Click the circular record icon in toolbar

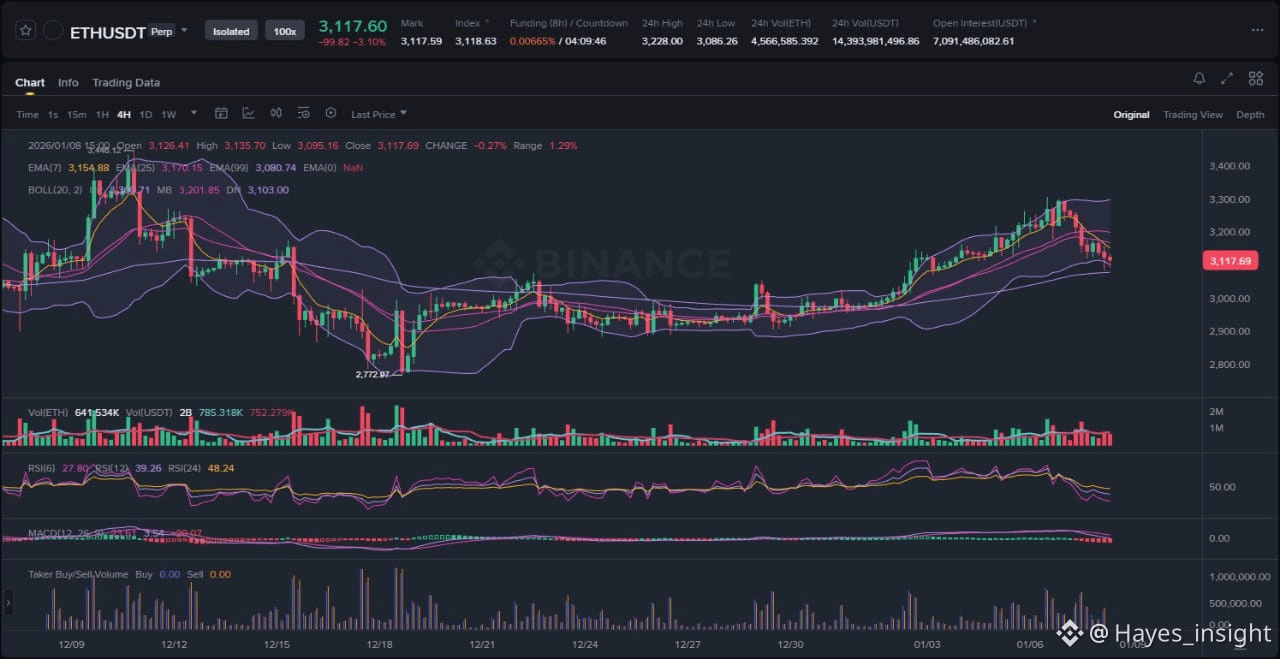[x=331, y=114]
